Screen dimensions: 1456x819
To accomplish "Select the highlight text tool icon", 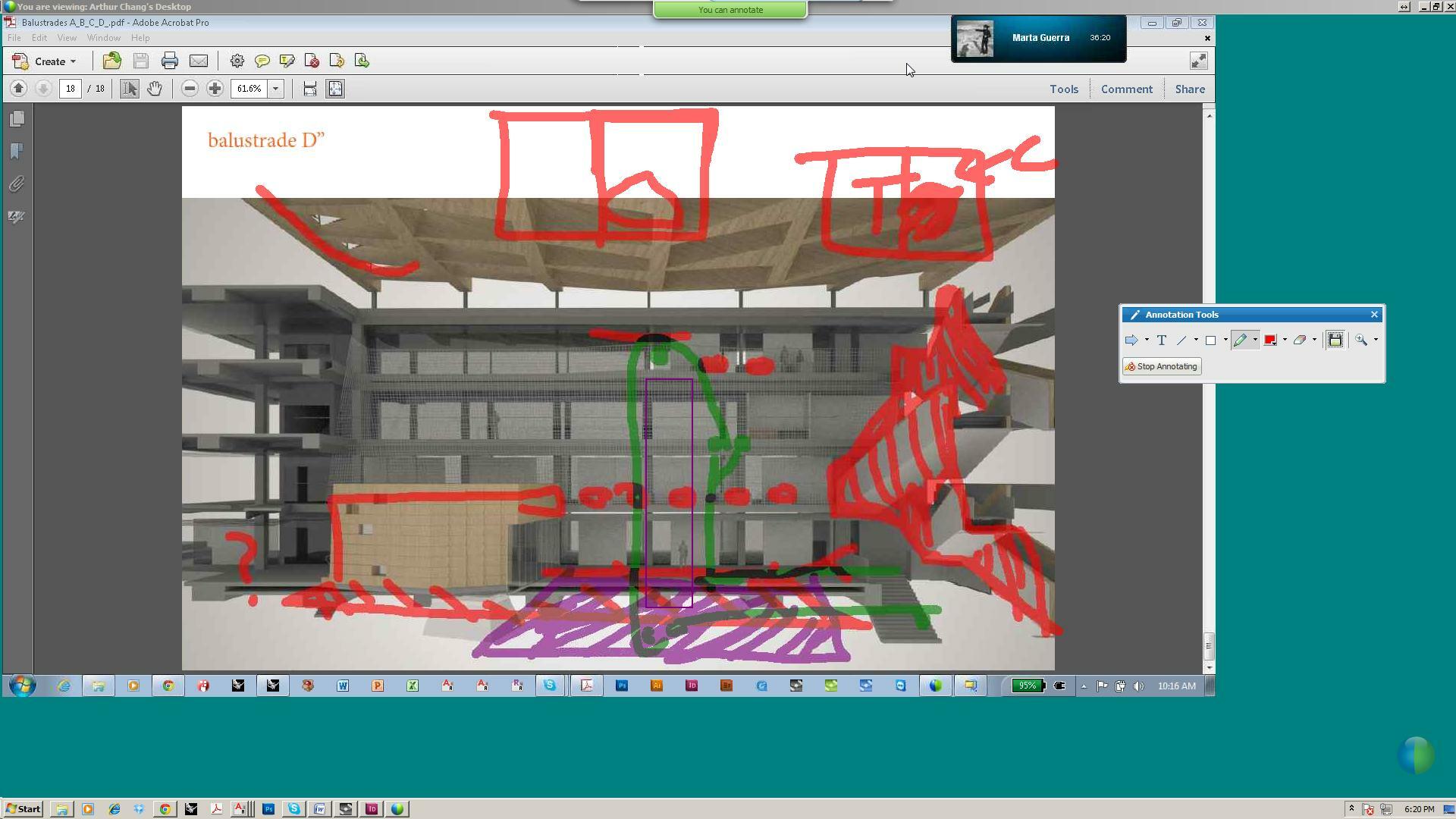I will coord(287,61).
